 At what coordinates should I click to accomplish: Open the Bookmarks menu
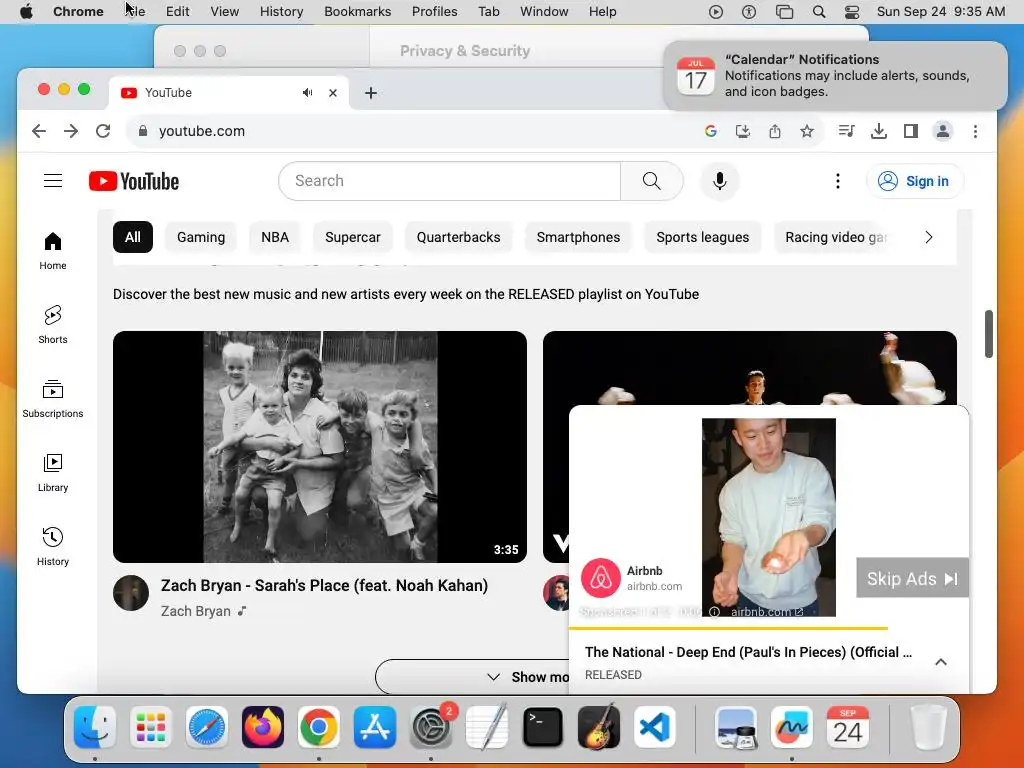pyautogui.click(x=357, y=12)
